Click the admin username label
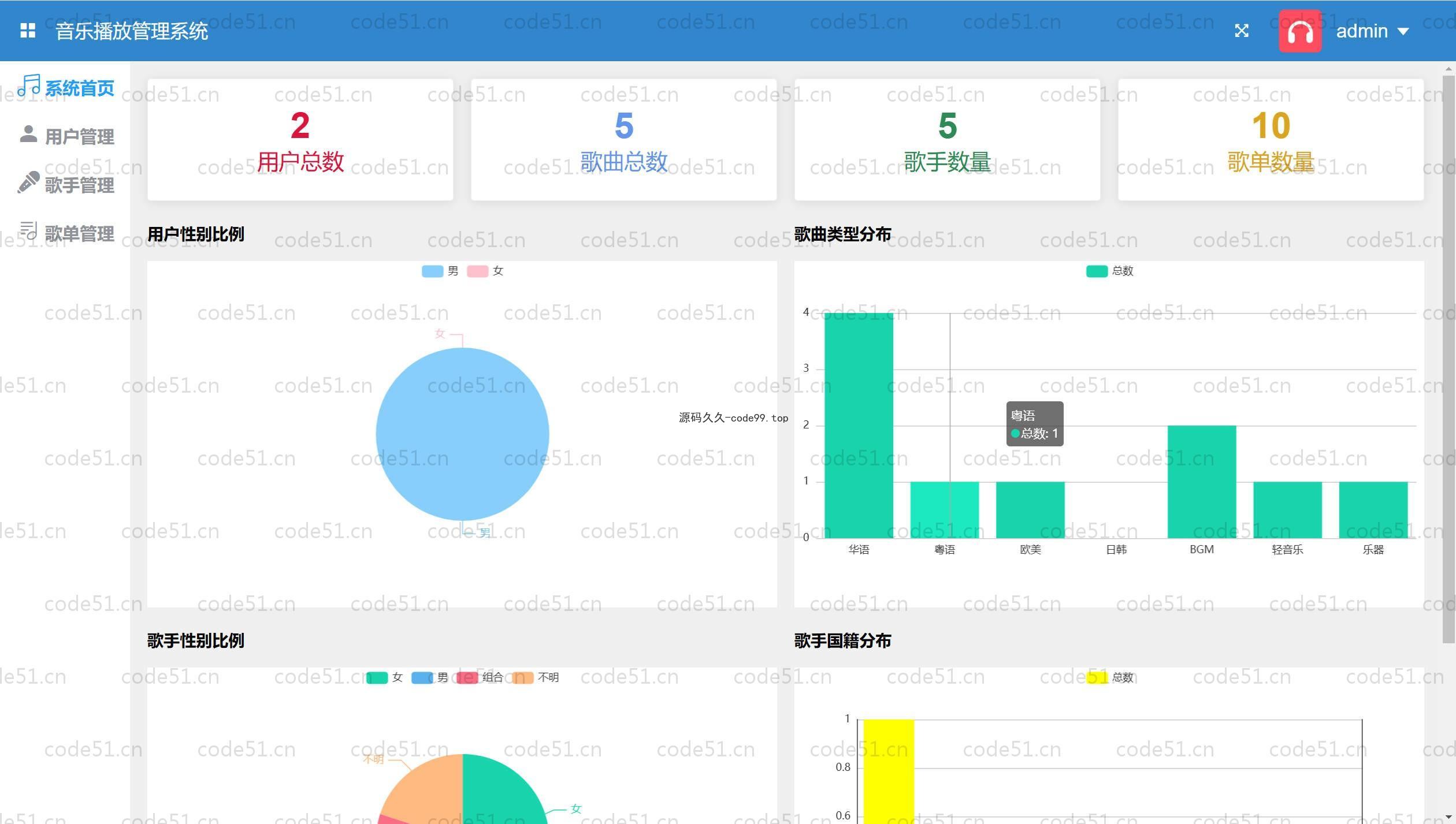The height and width of the screenshot is (824, 1456). tap(1362, 31)
